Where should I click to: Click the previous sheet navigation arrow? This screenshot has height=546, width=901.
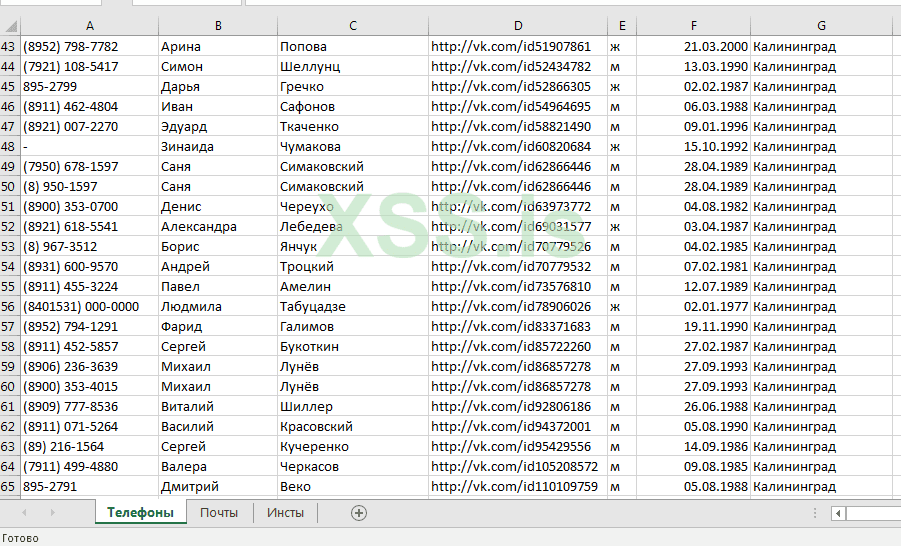24,513
